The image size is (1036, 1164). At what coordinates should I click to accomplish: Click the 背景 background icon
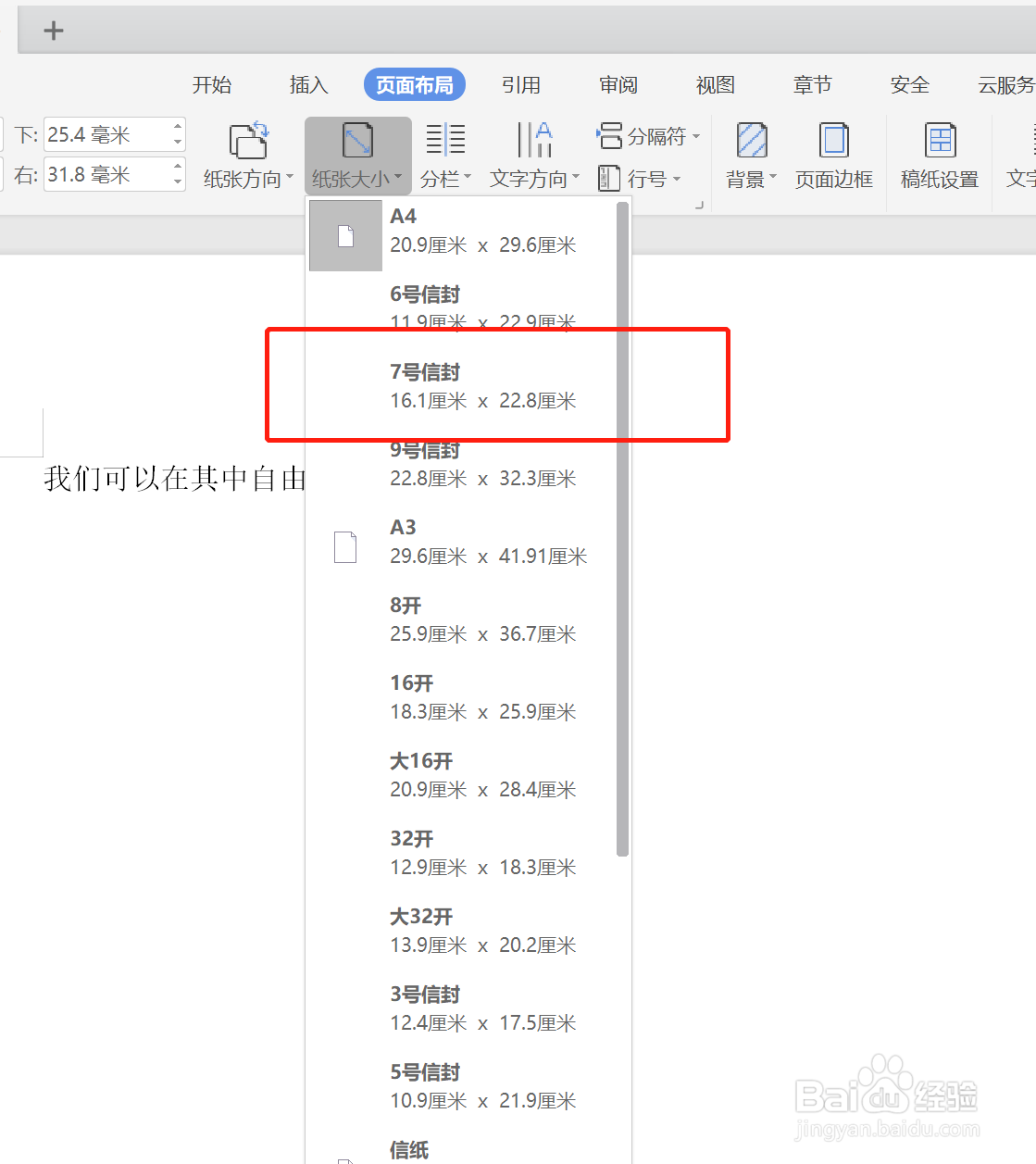click(x=751, y=140)
